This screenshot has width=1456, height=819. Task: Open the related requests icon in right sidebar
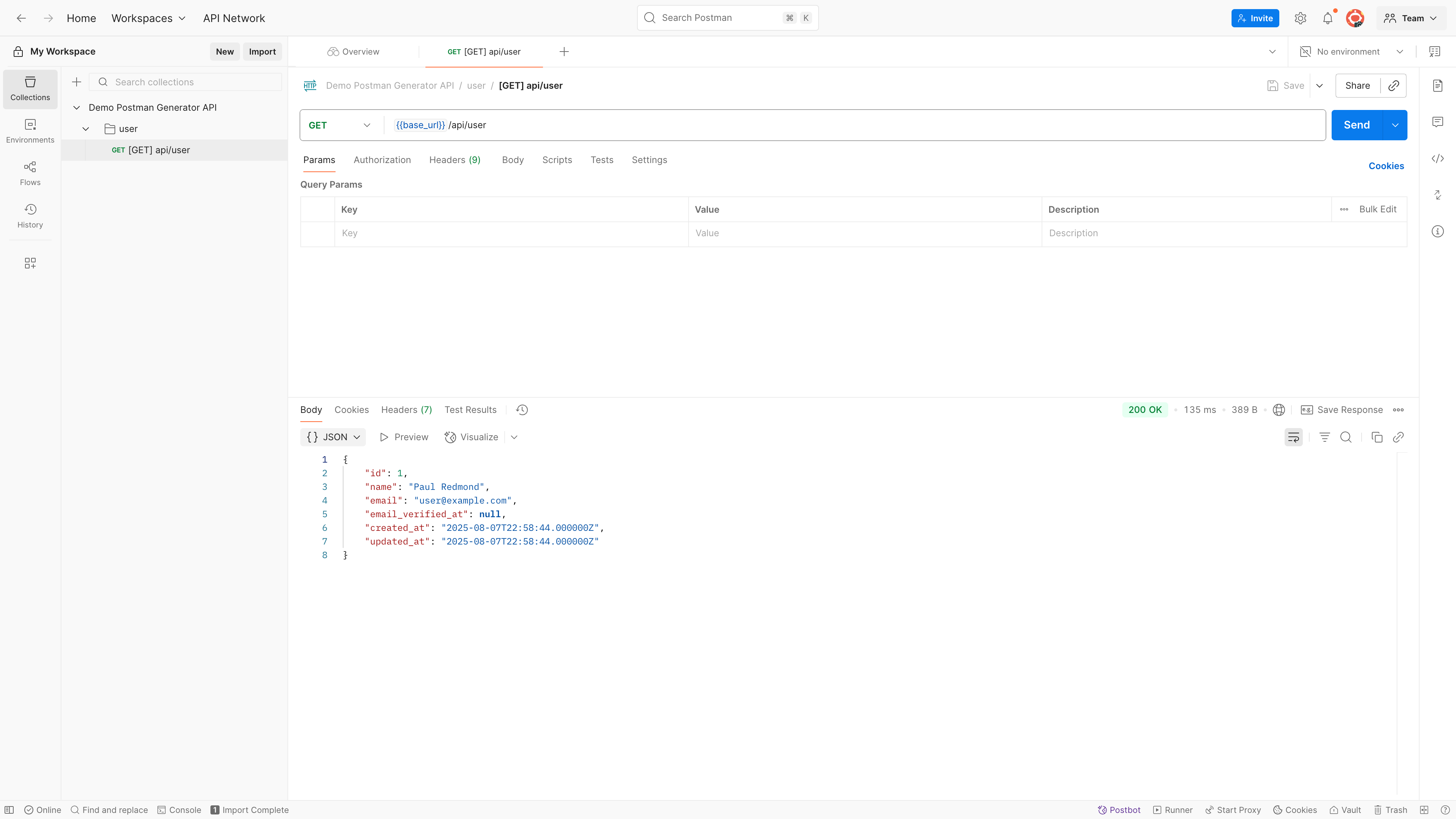[x=1437, y=195]
